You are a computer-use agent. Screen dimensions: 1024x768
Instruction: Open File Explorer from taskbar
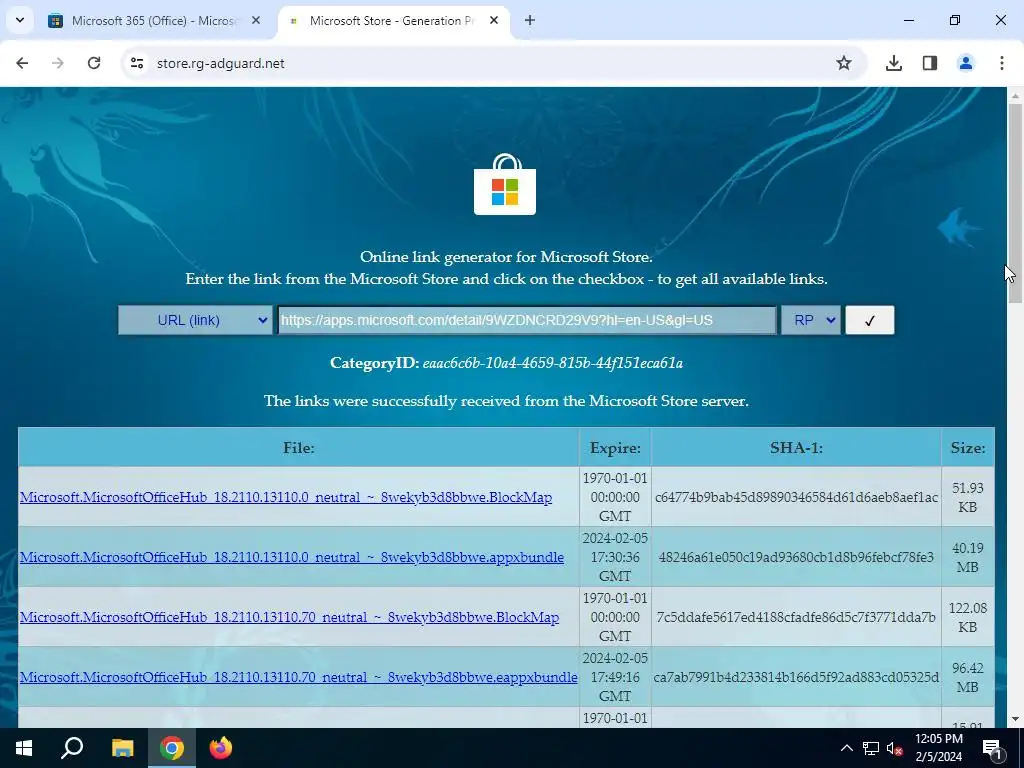click(x=122, y=748)
